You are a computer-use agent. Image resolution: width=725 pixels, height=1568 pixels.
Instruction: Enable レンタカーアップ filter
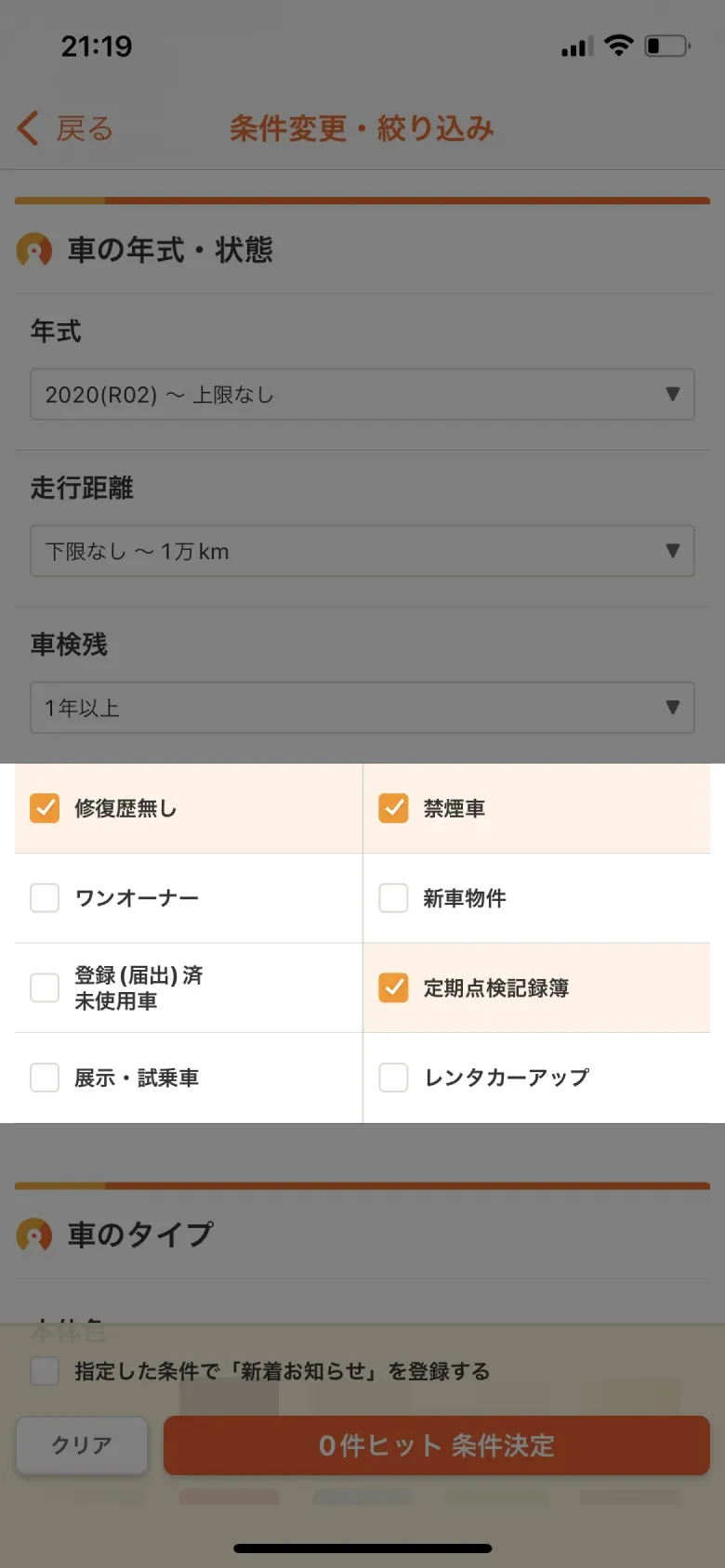coord(393,1078)
